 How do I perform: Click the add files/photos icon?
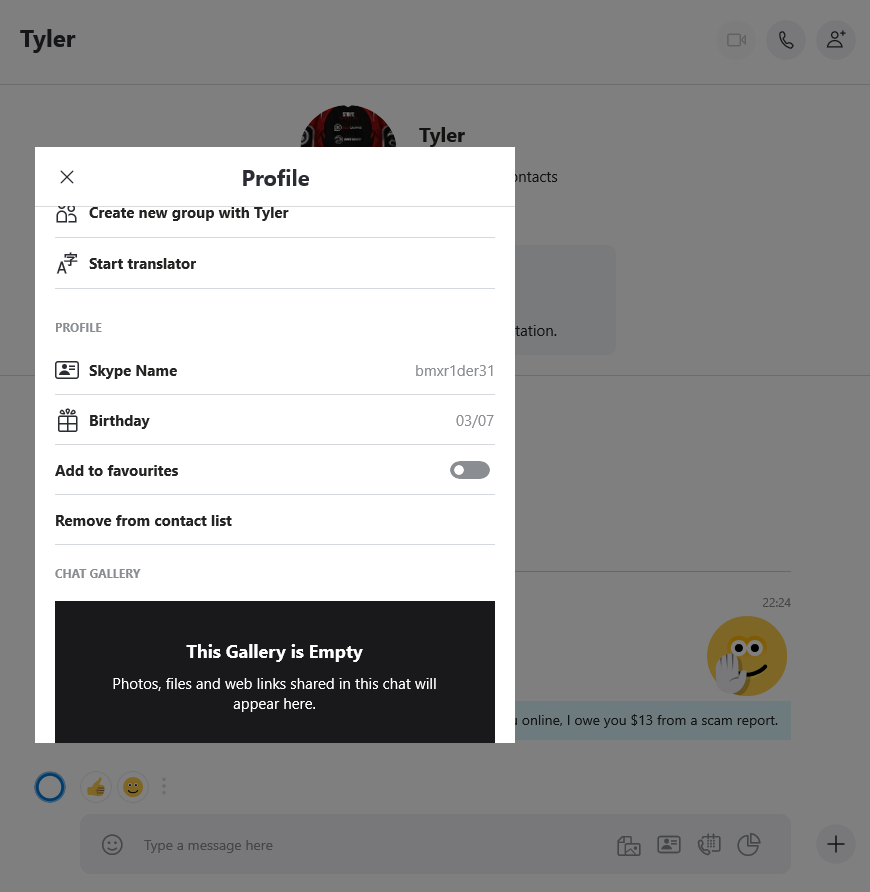coord(629,845)
